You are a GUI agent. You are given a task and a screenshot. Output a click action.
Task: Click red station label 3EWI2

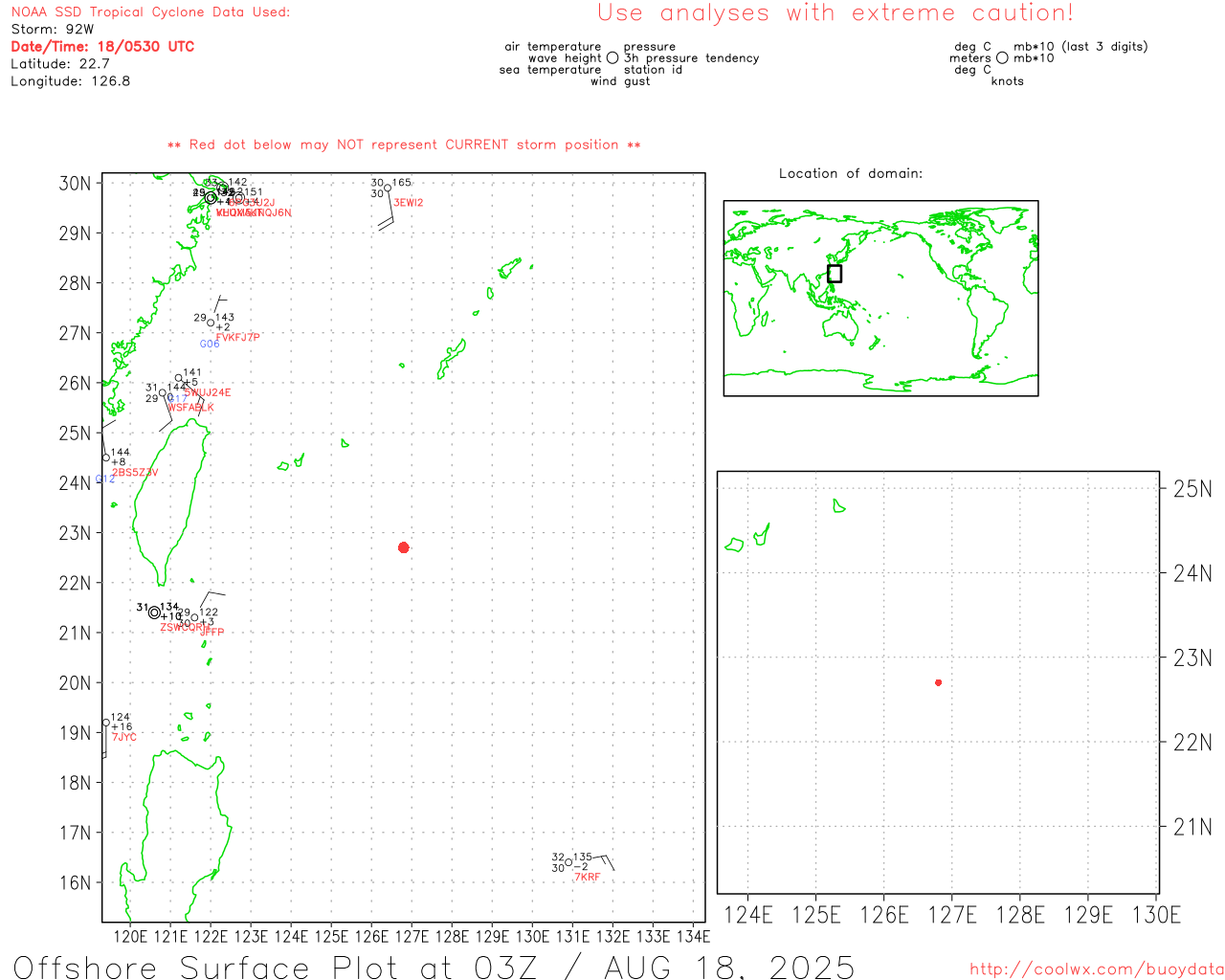[409, 203]
